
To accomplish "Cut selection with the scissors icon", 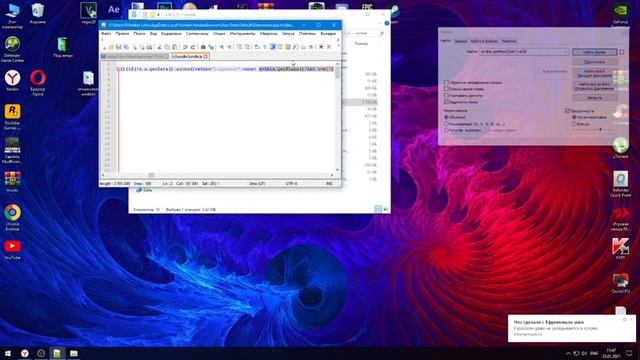I will pyautogui.click(x=159, y=47).
